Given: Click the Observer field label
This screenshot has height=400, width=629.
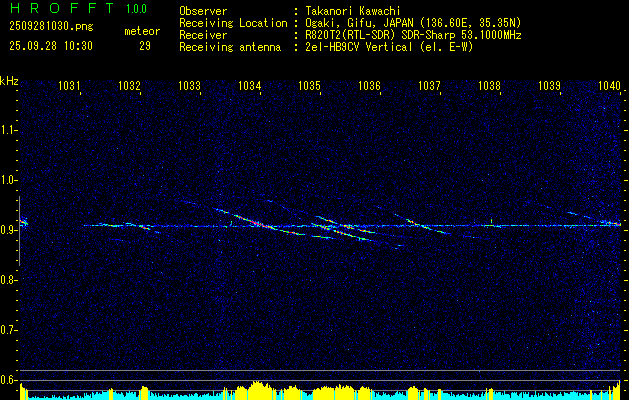Looking at the screenshot, I should click(203, 11).
